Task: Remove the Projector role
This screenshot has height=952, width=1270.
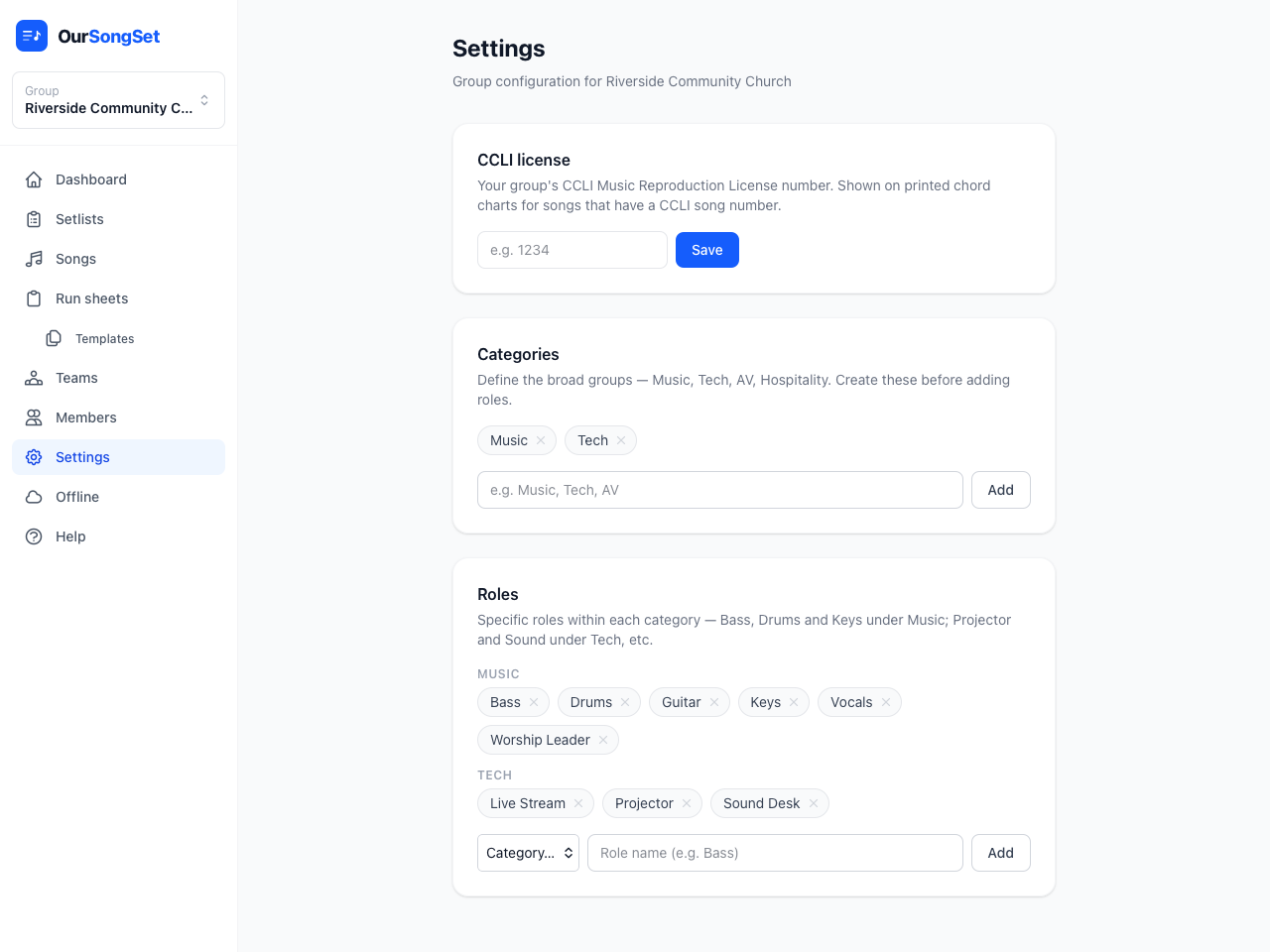Action: tap(687, 803)
